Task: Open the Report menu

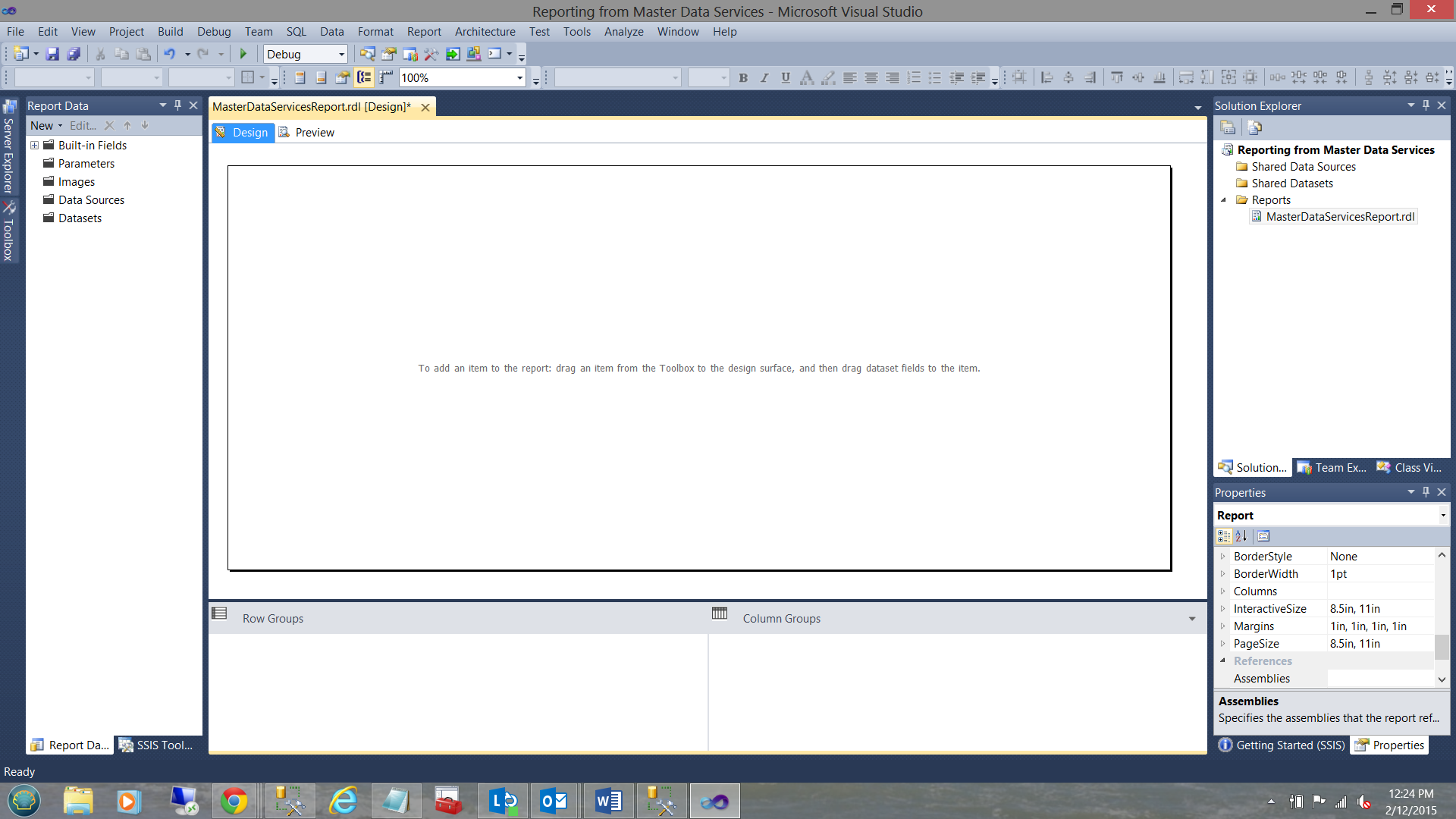Action: pos(423,32)
